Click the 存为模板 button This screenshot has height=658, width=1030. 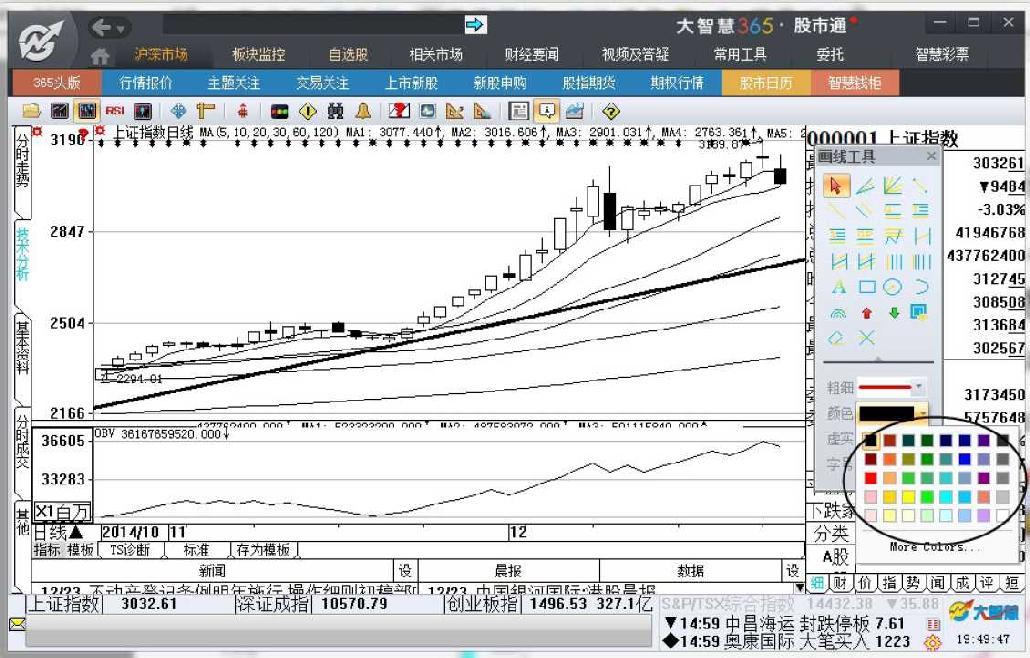tap(263, 550)
